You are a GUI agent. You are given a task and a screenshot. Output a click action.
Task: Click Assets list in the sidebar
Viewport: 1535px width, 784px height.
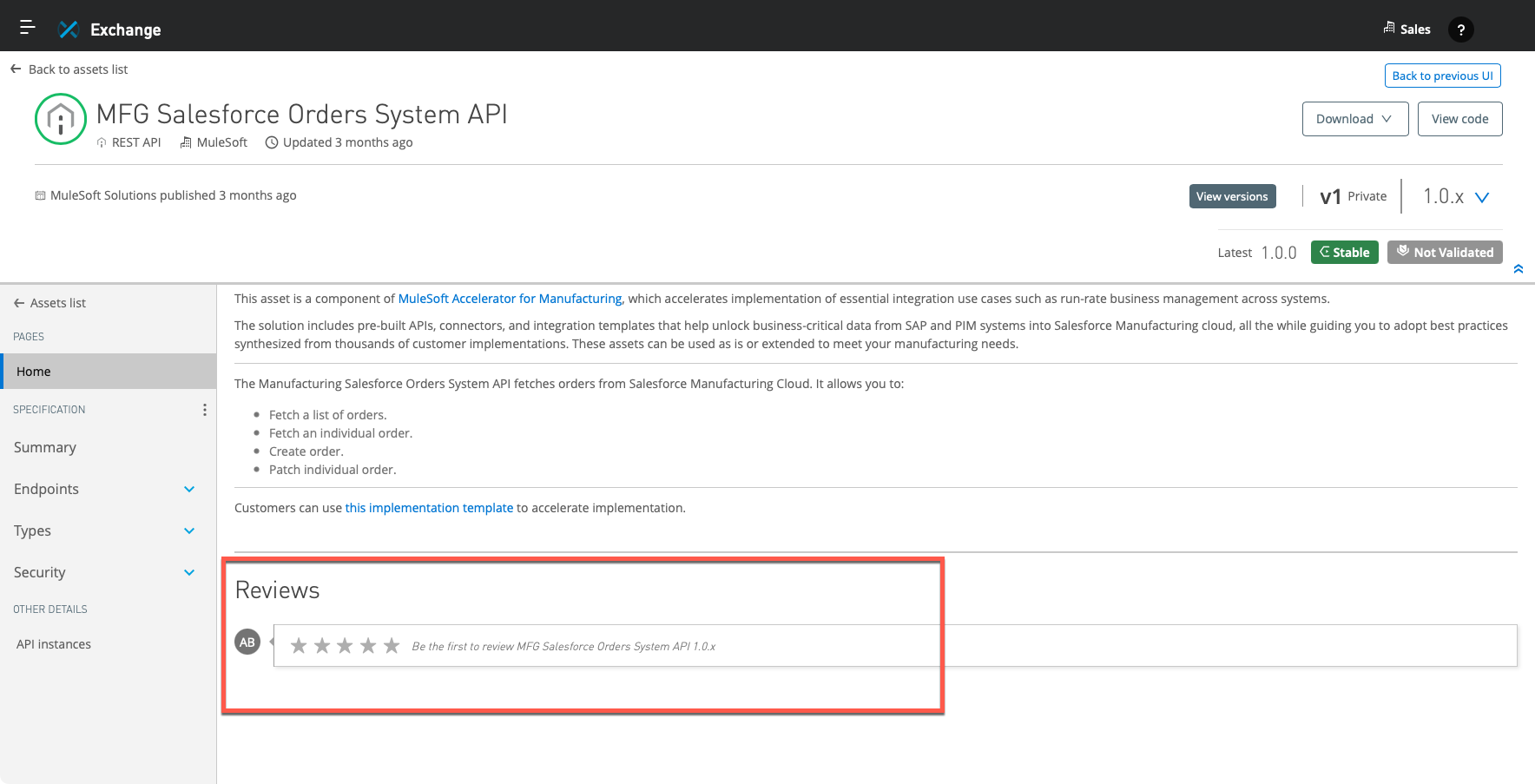(x=49, y=303)
